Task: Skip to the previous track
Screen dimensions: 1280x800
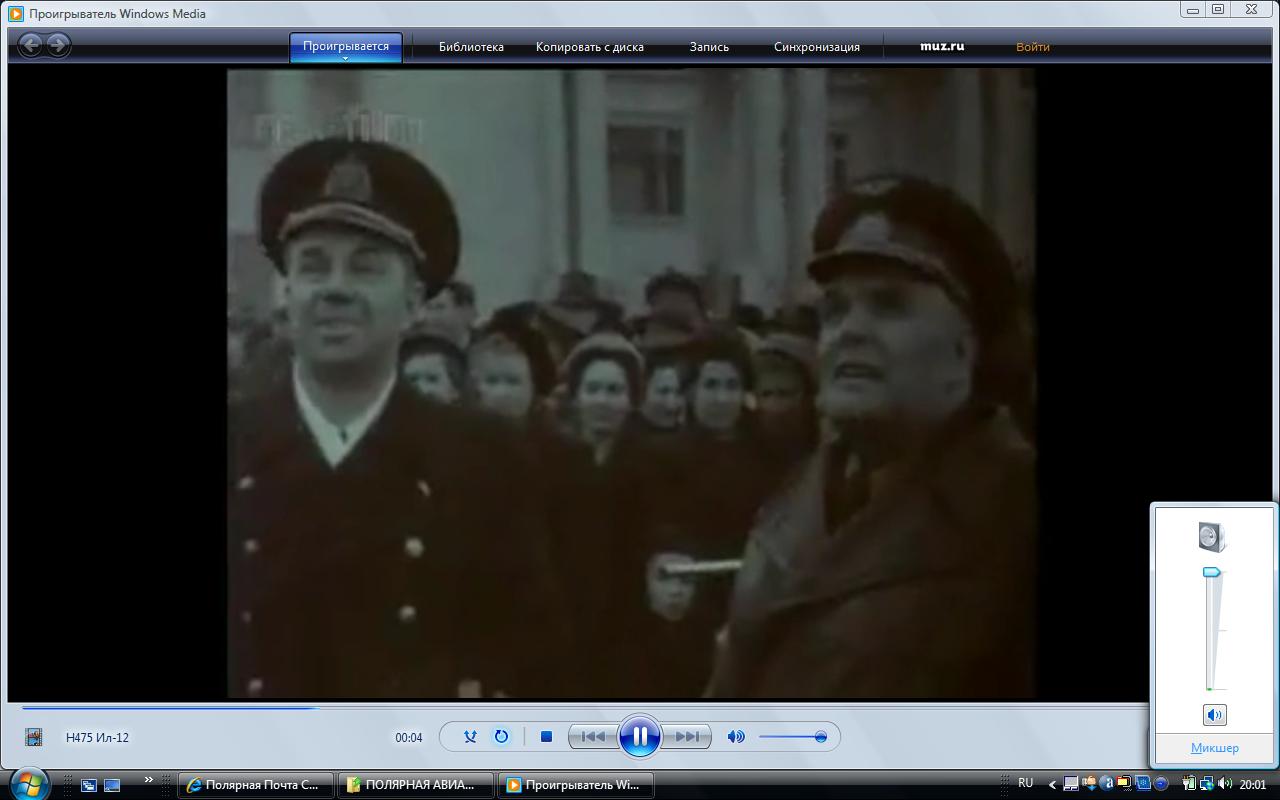Action: (x=593, y=737)
